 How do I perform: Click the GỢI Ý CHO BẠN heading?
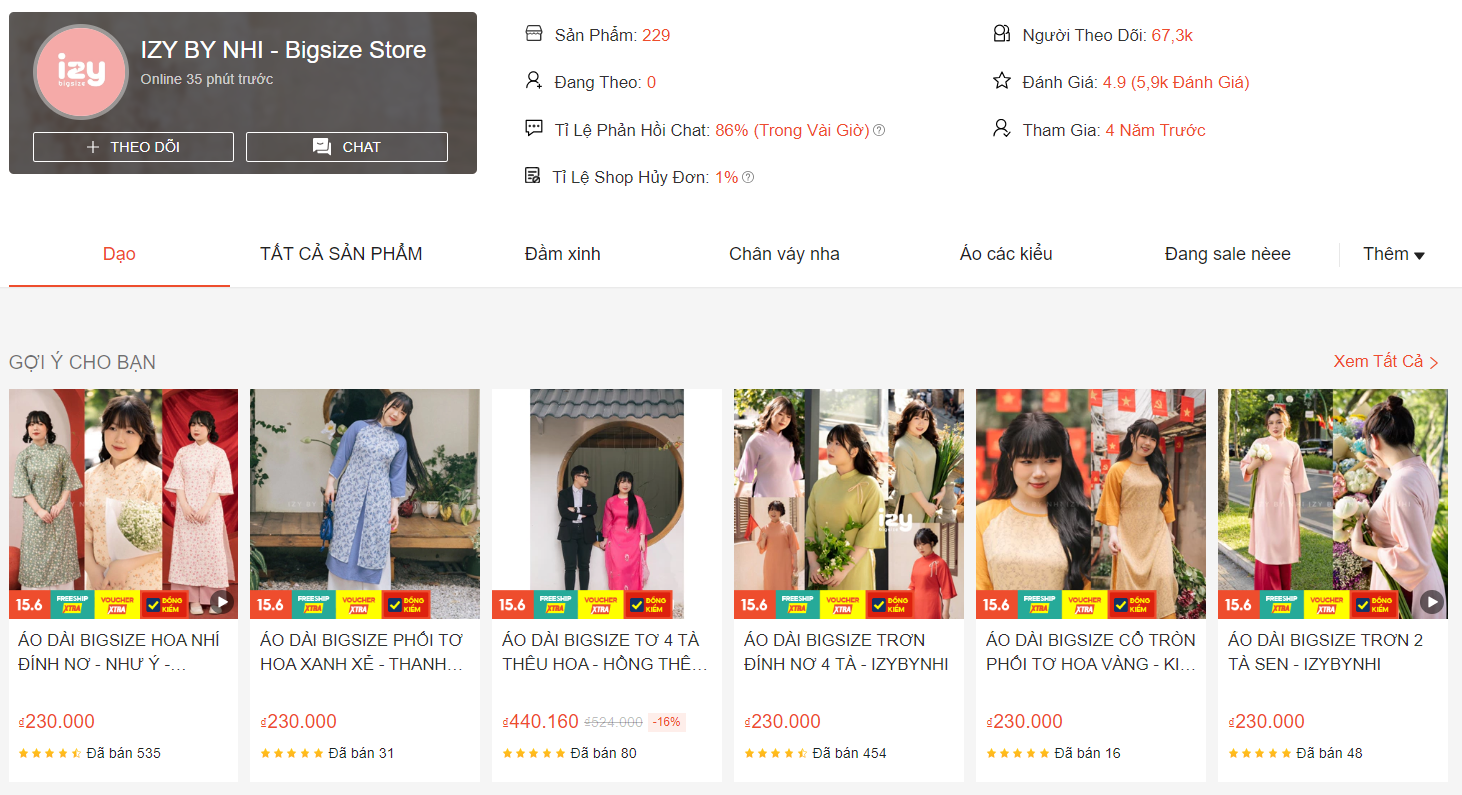tap(82, 362)
